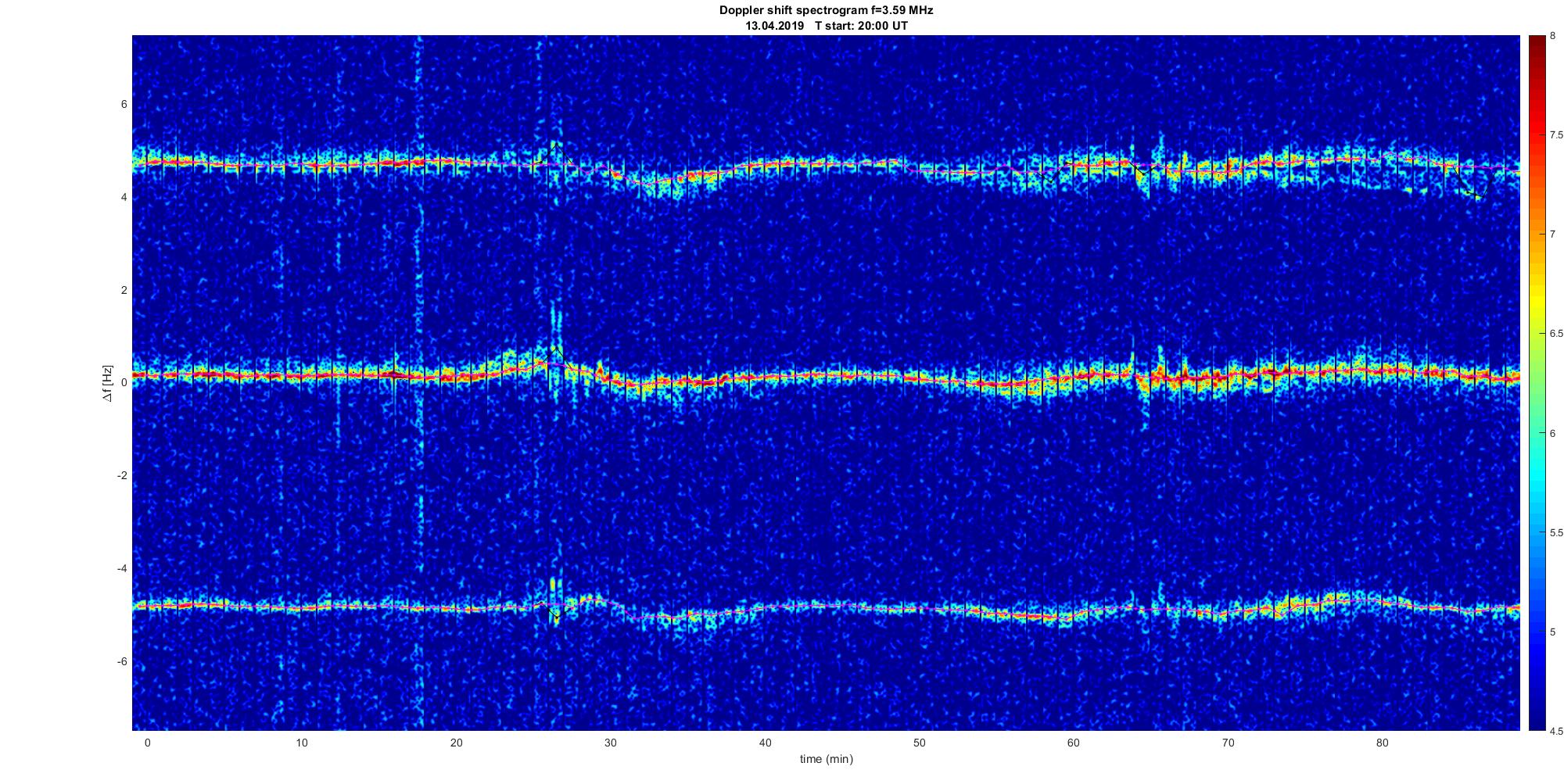Click the y-axis tick label "-6"
This screenshot has width=1564, height=784.
pyautogui.click(x=122, y=661)
